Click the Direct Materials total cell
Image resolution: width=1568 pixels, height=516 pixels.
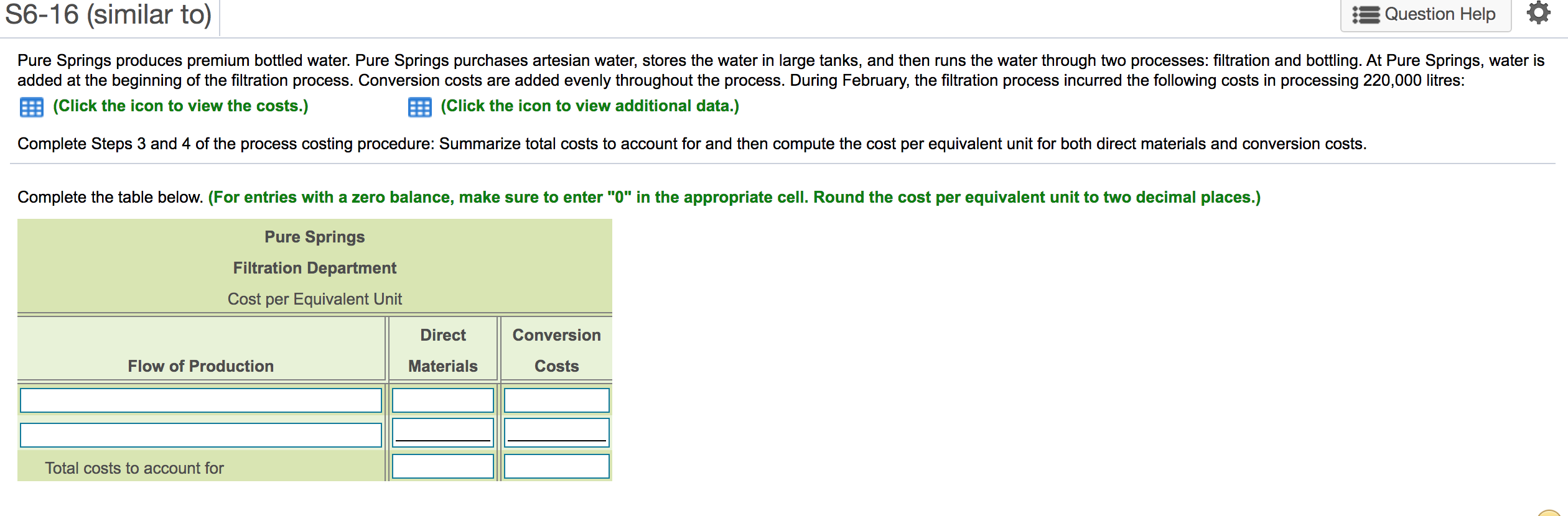click(x=442, y=466)
